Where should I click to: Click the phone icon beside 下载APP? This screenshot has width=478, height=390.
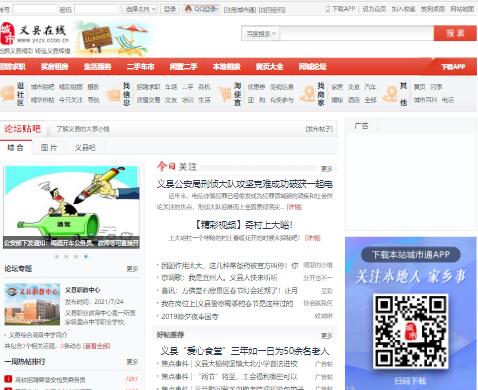coord(327,9)
